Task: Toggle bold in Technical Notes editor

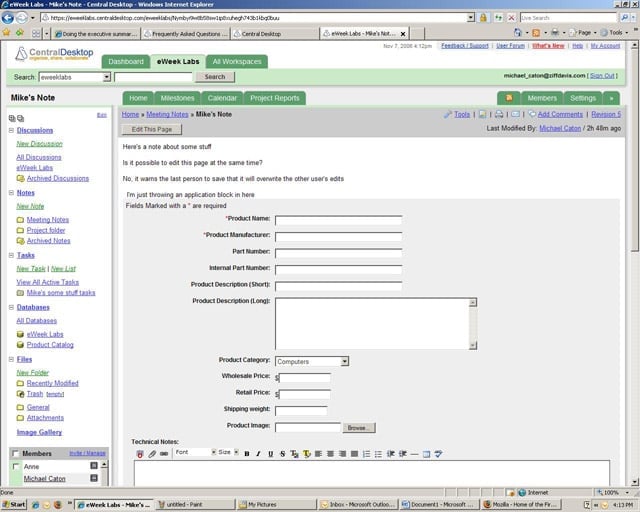Action: 247,454
